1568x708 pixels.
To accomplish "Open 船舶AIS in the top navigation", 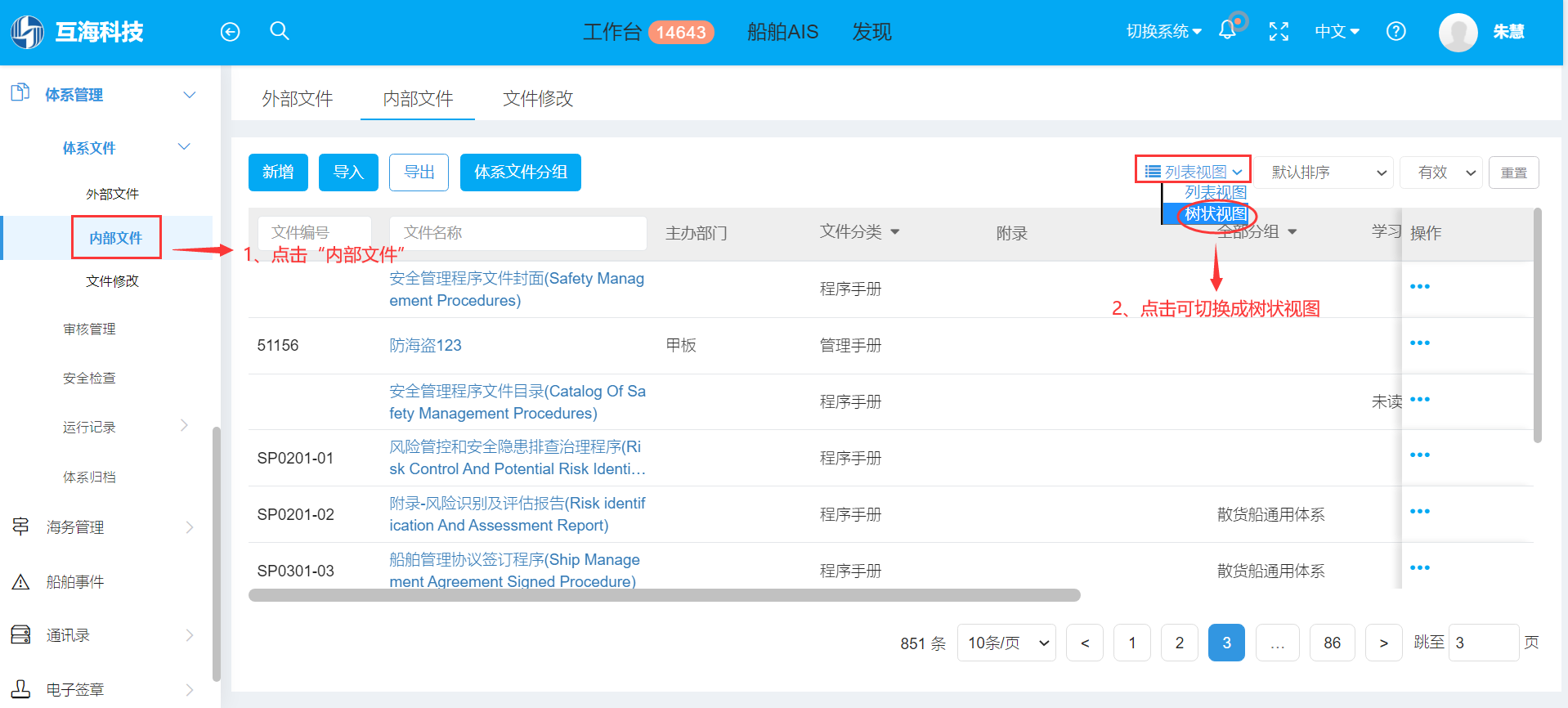I will click(782, 32).
